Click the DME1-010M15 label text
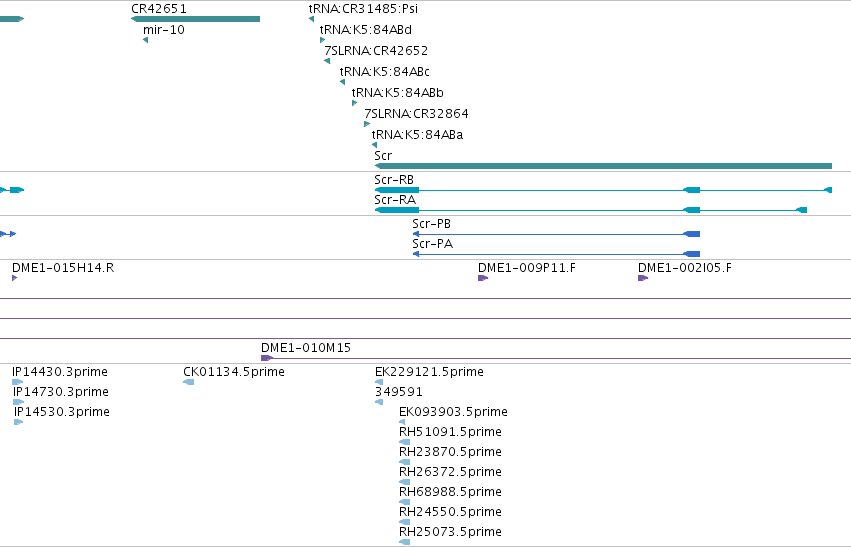The height and width of the screenshot is (547, 851). pyautogui.click(x=306, y=348)
